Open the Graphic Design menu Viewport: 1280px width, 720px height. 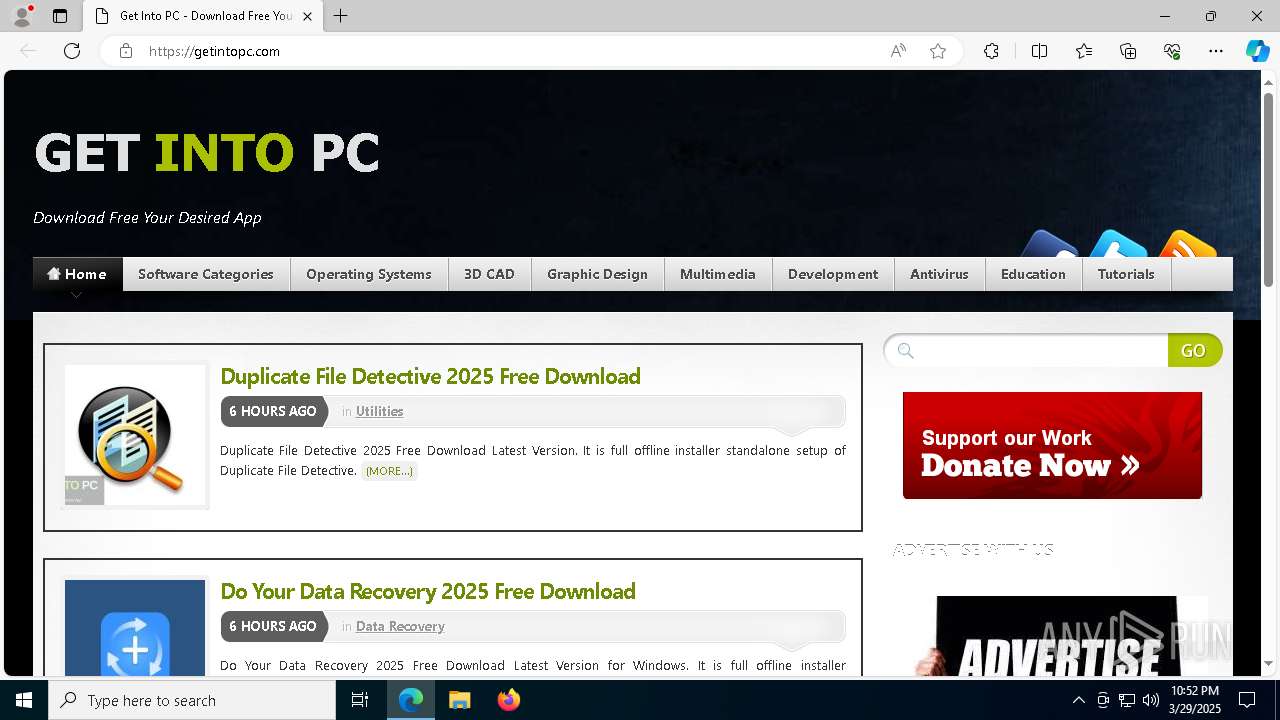coord(597,274)
